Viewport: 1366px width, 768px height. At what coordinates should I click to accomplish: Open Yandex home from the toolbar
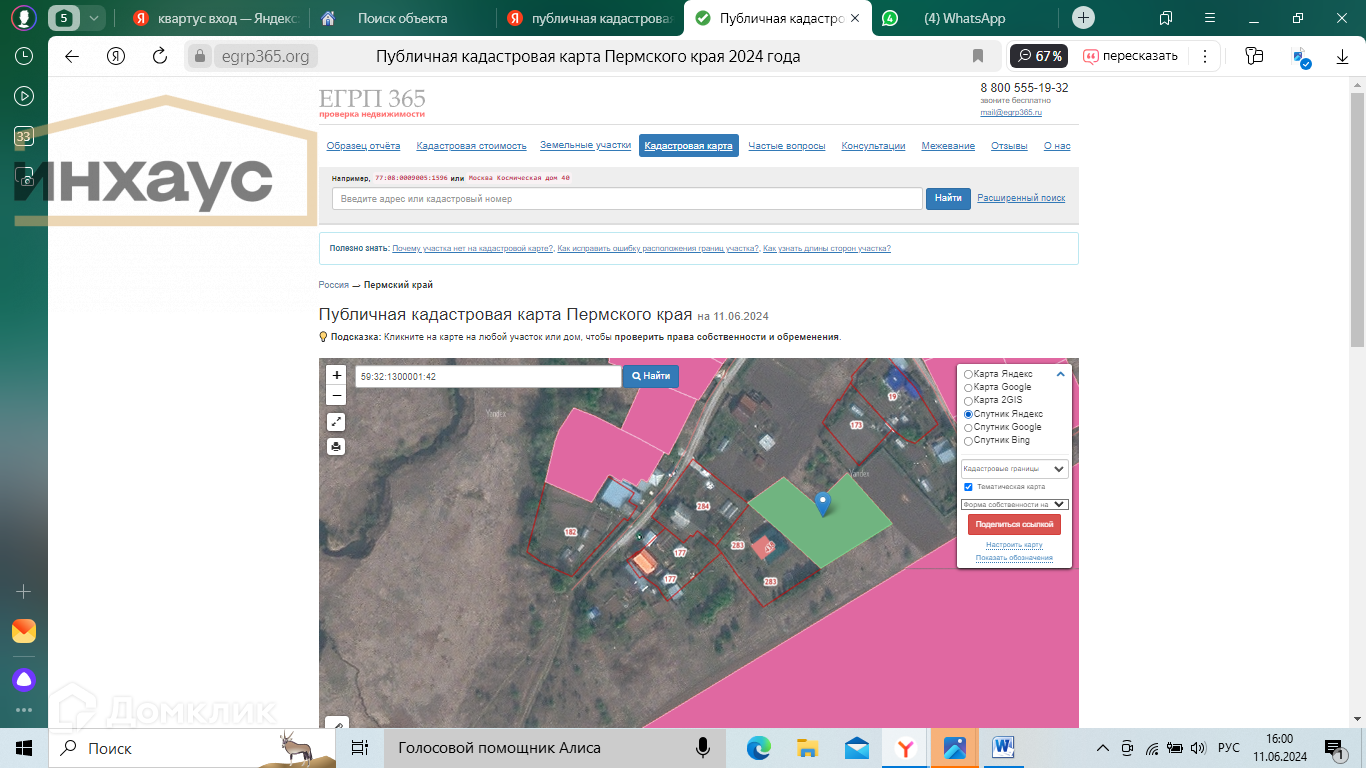(x=116, y=56)
